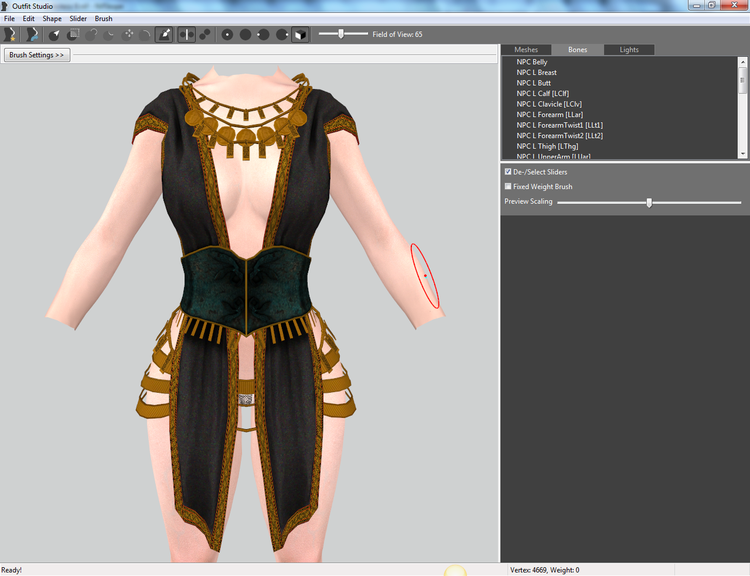750x576 pixels.
Task: Minimize the Outfit Studio window
Action: tap(696, 5)
